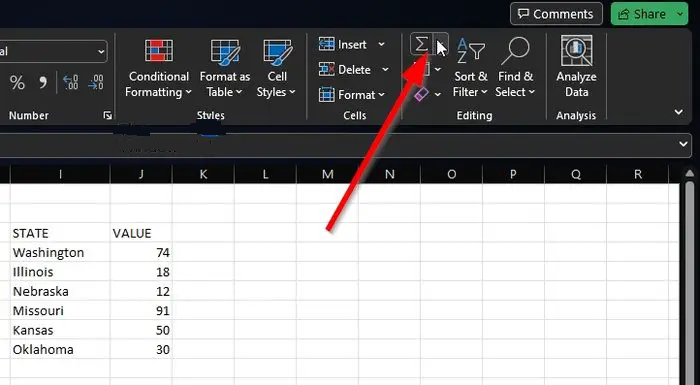Select column O header
700x385 pixels.
tap(451, 174)
